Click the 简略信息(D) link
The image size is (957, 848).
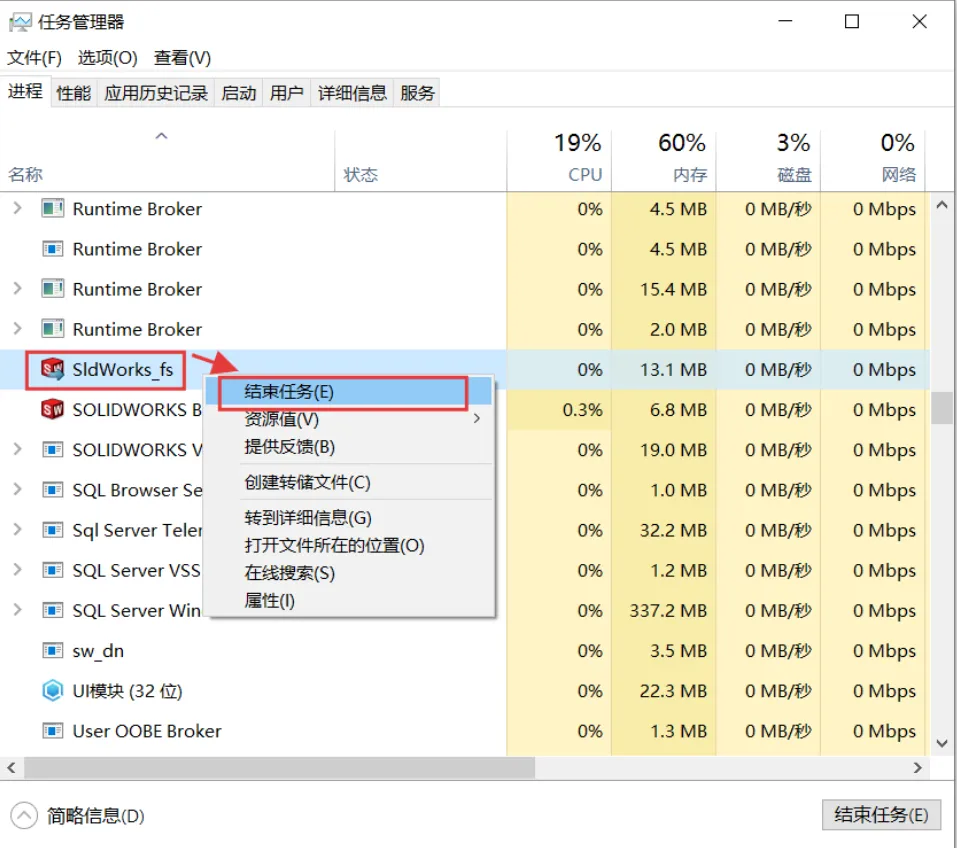pos(95,816)
